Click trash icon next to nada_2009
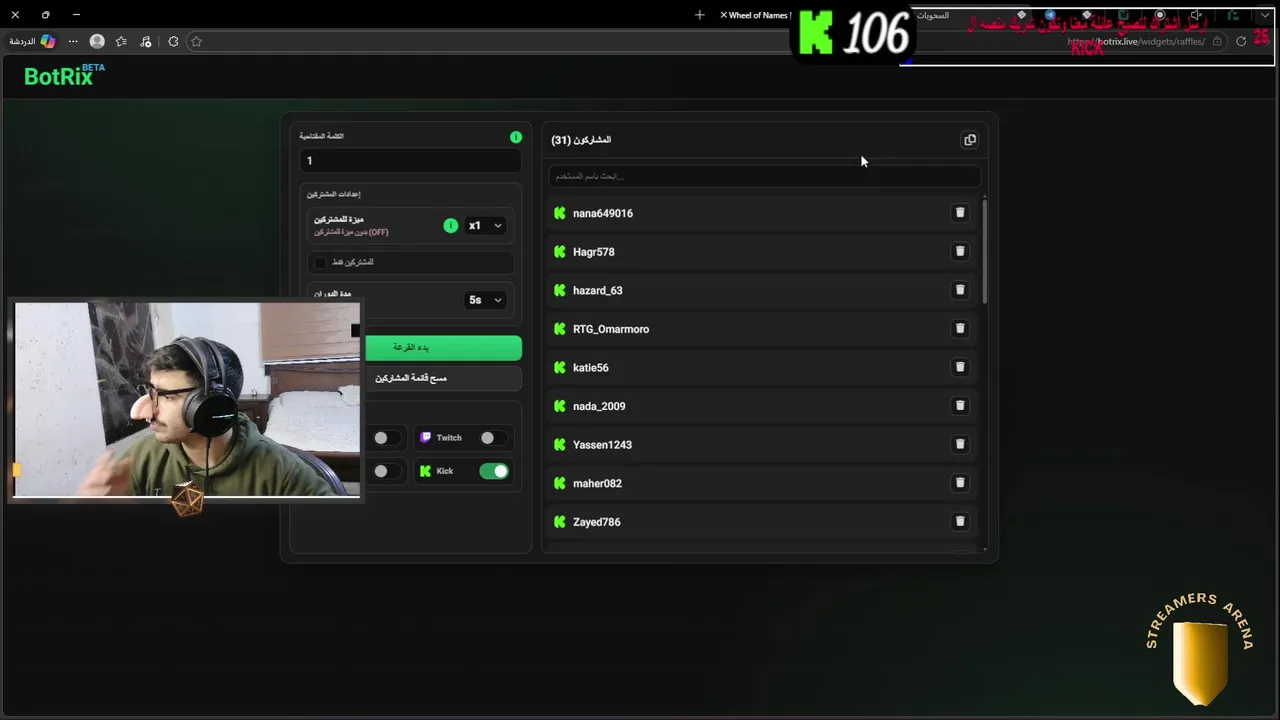1280x720 pixels. [x=960, y=406]
